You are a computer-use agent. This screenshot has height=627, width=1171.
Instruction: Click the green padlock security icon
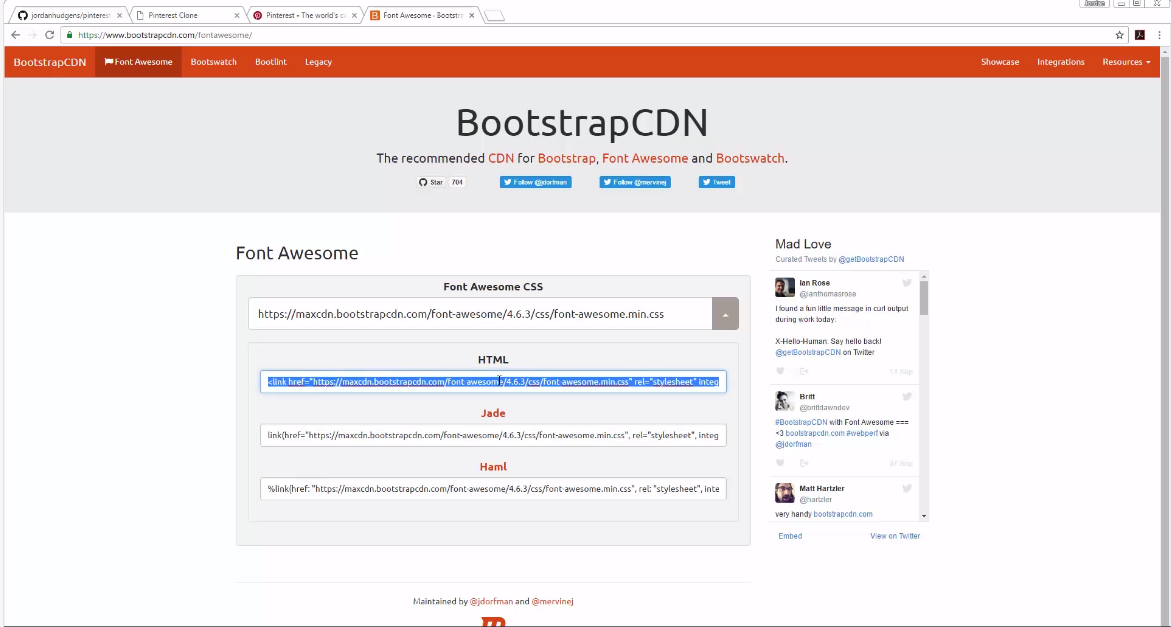tap(69, 35)
